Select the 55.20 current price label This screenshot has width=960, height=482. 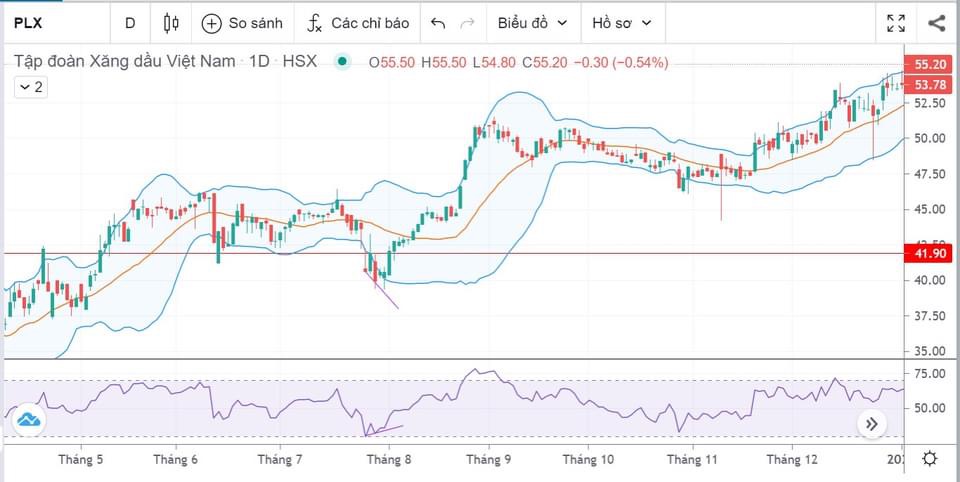click(x=930, y=63)
